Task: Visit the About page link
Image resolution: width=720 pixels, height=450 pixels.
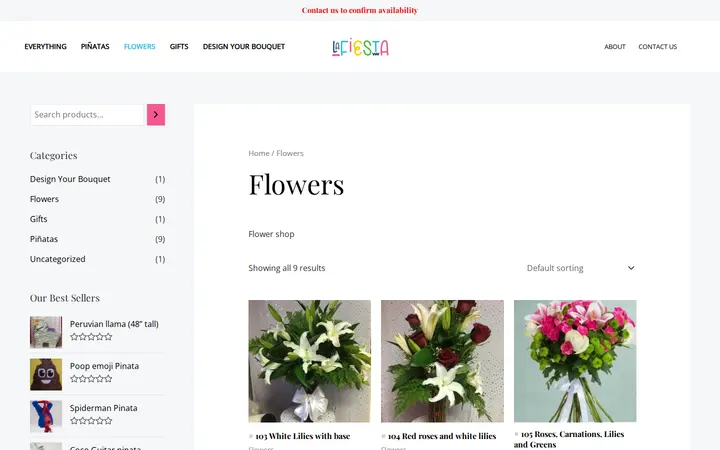Action: pos(615,46)
